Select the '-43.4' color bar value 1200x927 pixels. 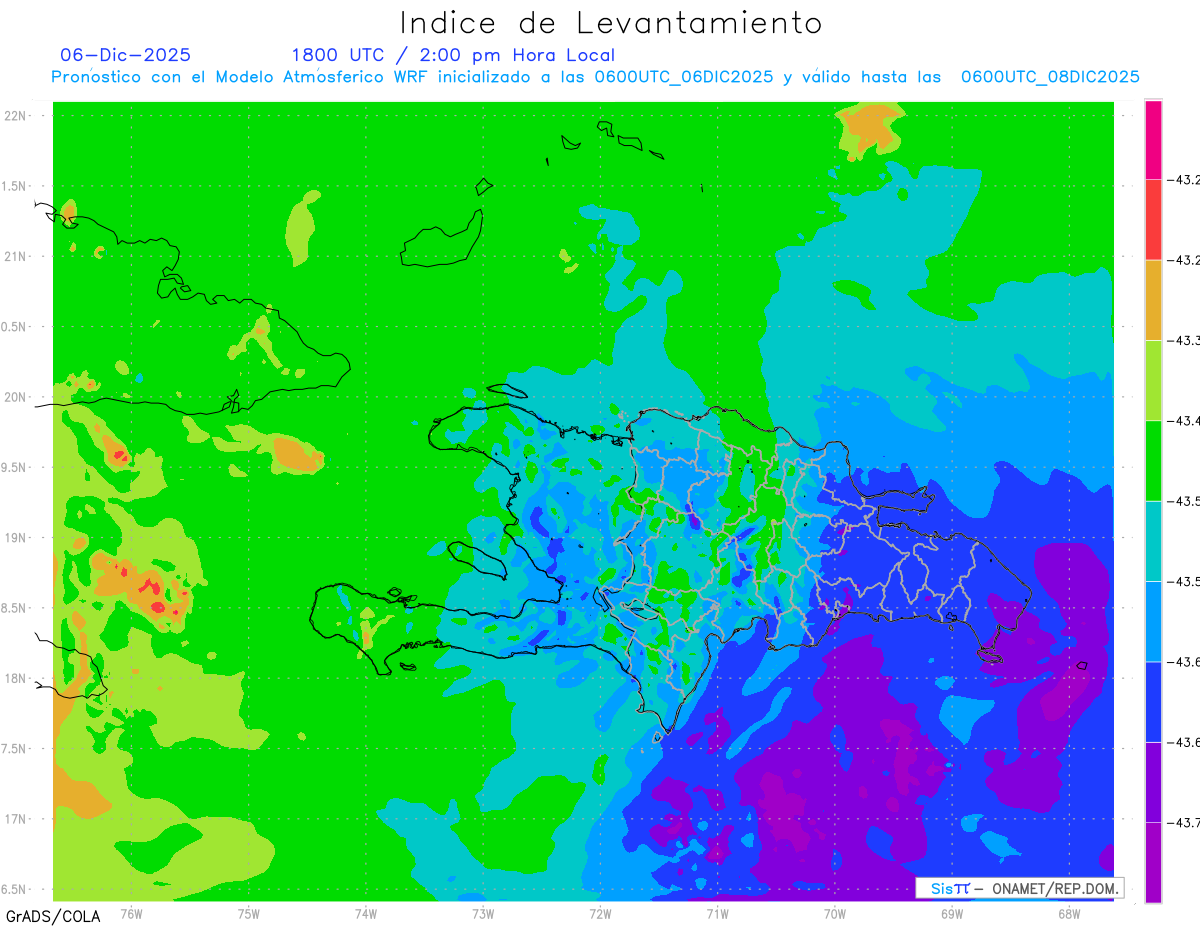pos(1184,421)
